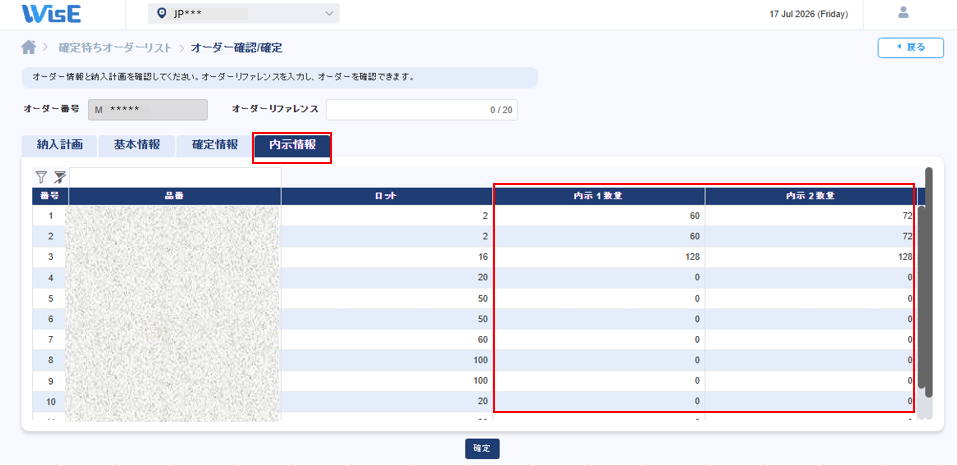957x465 pixels.
Task: Click the 確定 confirm button
Action: click(x=482, y=449)
